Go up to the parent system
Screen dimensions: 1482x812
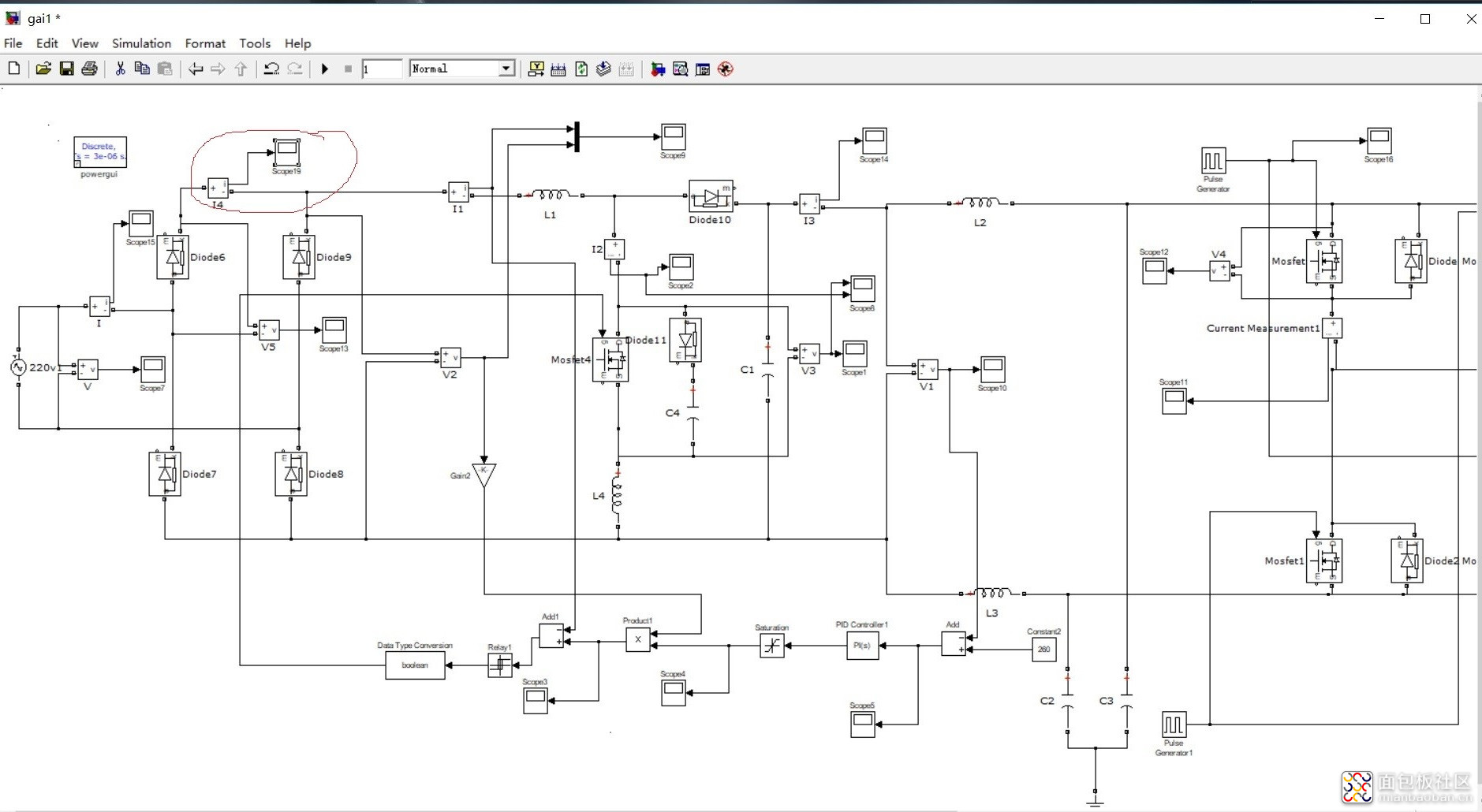241,69
